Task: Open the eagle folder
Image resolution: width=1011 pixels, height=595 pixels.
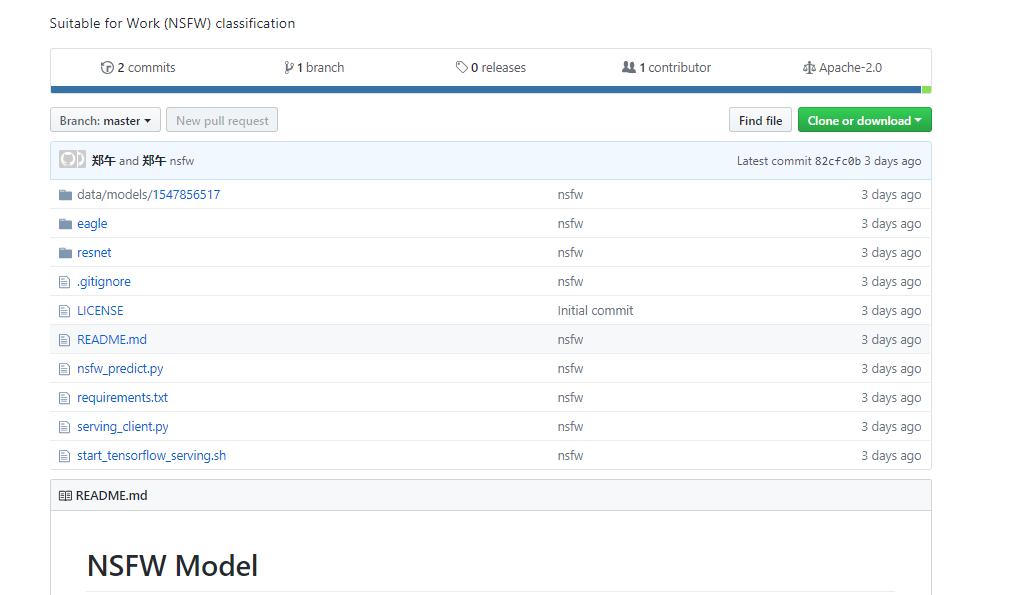Action: (92, 224)
